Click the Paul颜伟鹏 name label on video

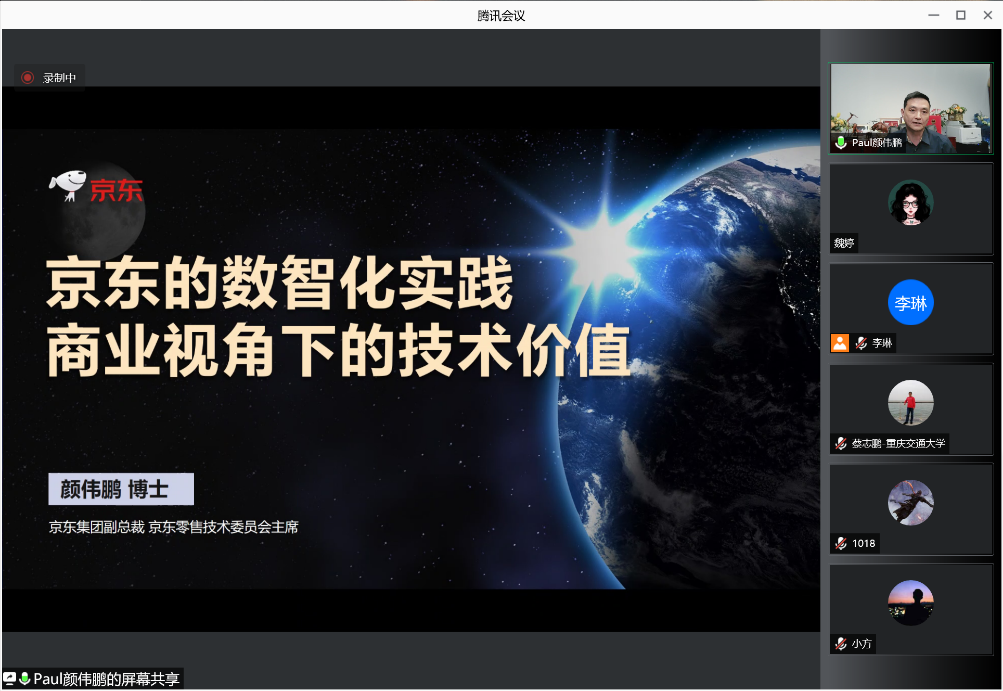coord(877,143)
